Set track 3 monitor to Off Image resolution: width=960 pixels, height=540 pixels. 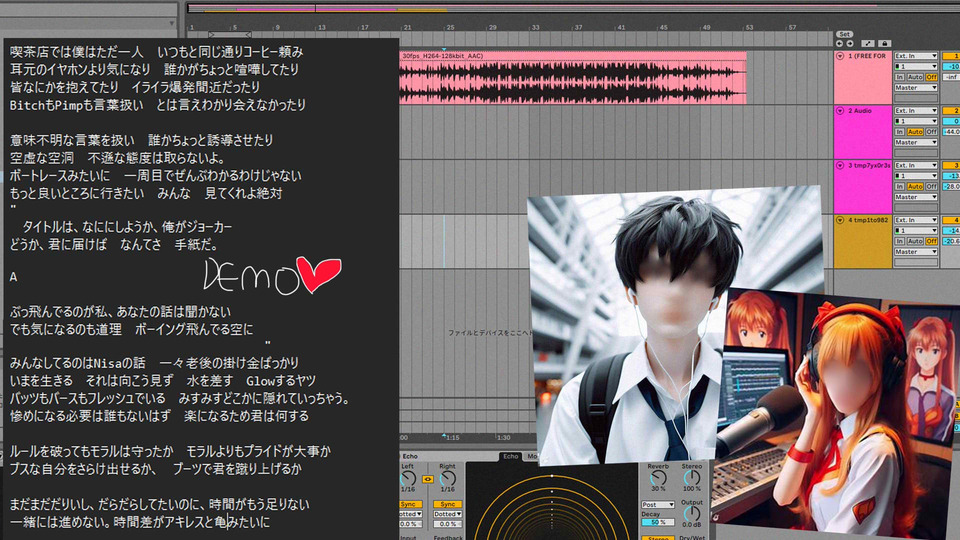[931, 186]
